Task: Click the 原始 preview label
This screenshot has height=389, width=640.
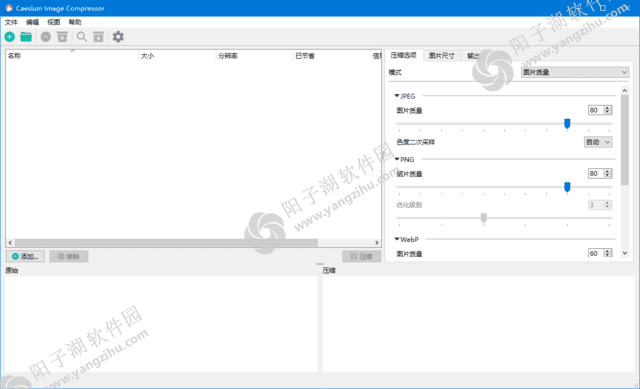Action: [x=11, y=270]
